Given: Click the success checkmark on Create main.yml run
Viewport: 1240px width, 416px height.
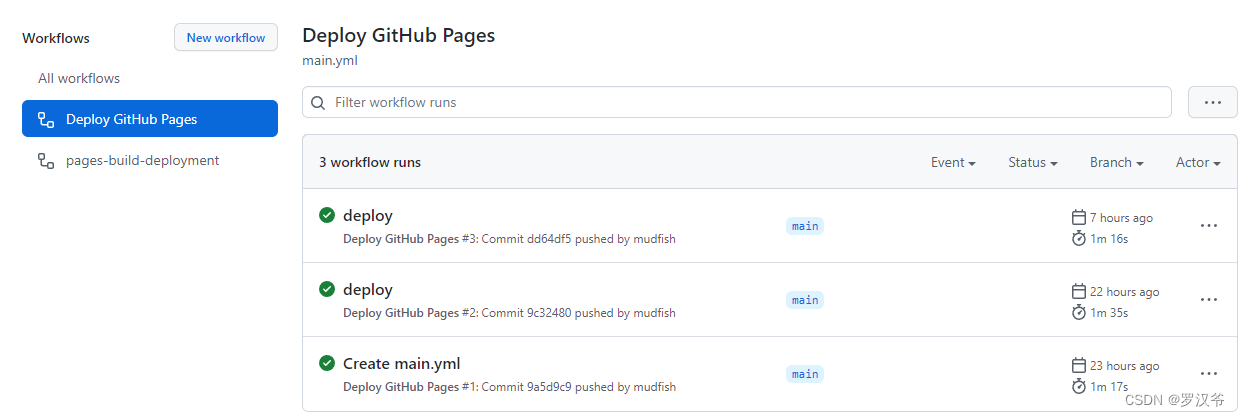Looking at the screenshot, I should pyautogui.click(x=327, y=363).
